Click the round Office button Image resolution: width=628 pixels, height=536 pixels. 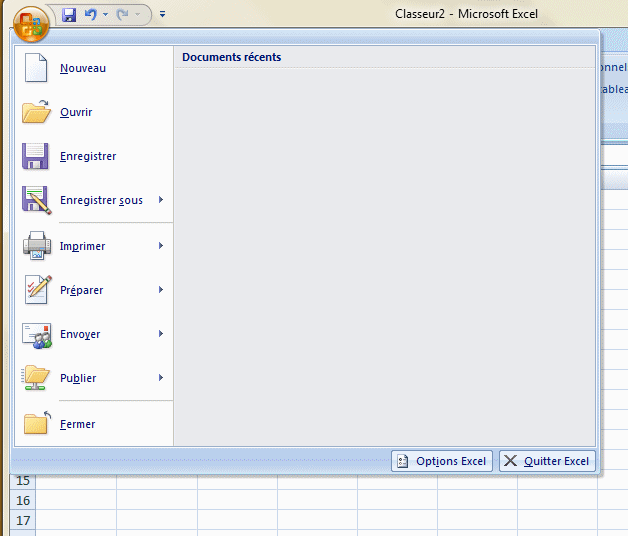click(x=31, y=20)
